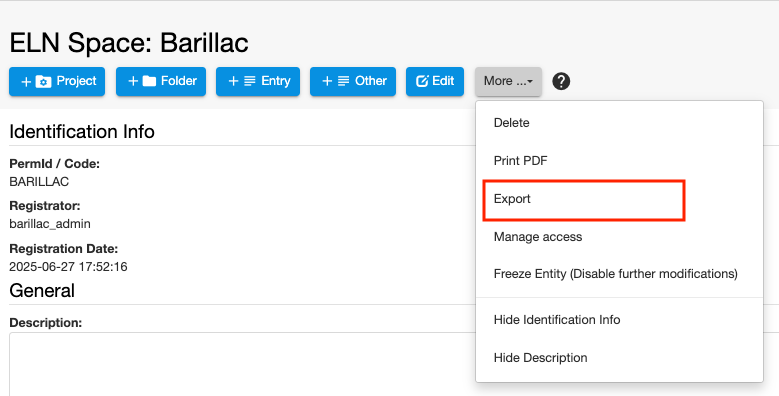Click the ELN Space: Barillac title
The image size is (779, 396).
click(129, 43)
